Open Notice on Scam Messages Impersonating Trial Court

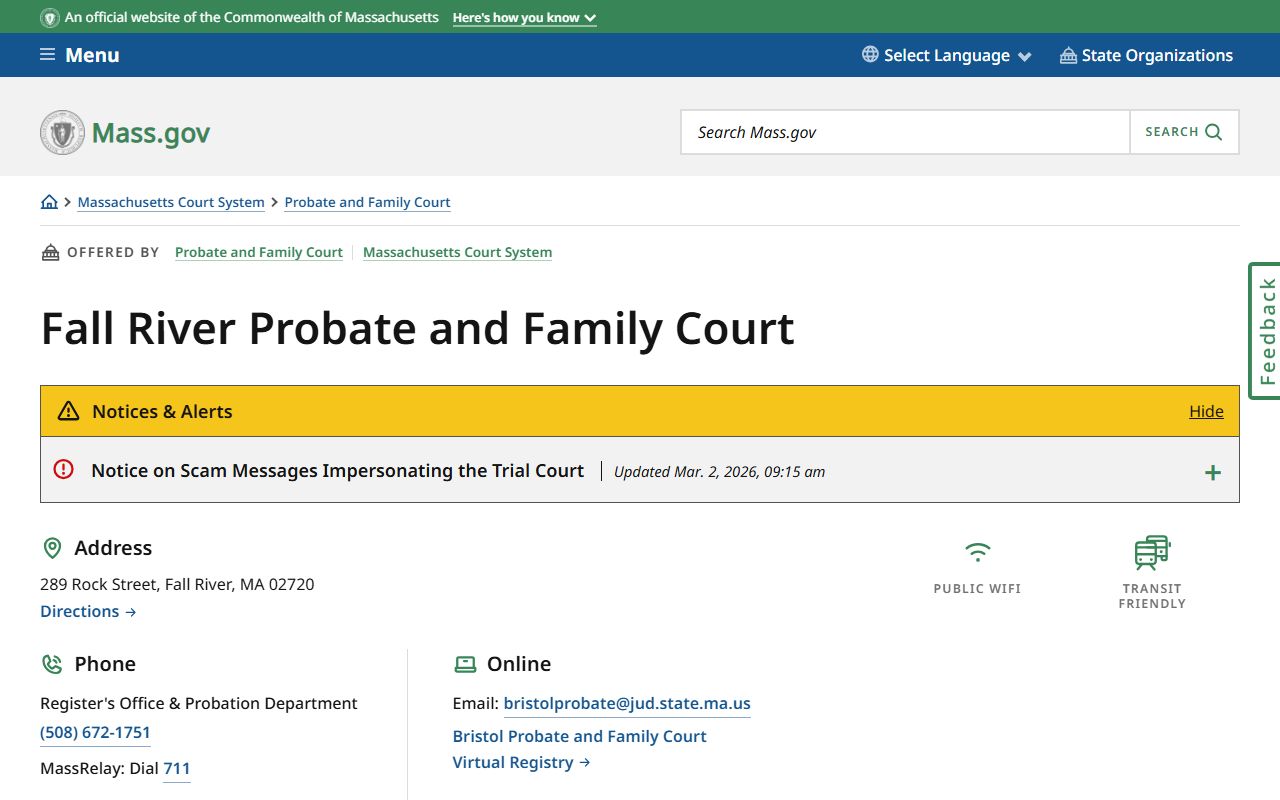[337, 470]
